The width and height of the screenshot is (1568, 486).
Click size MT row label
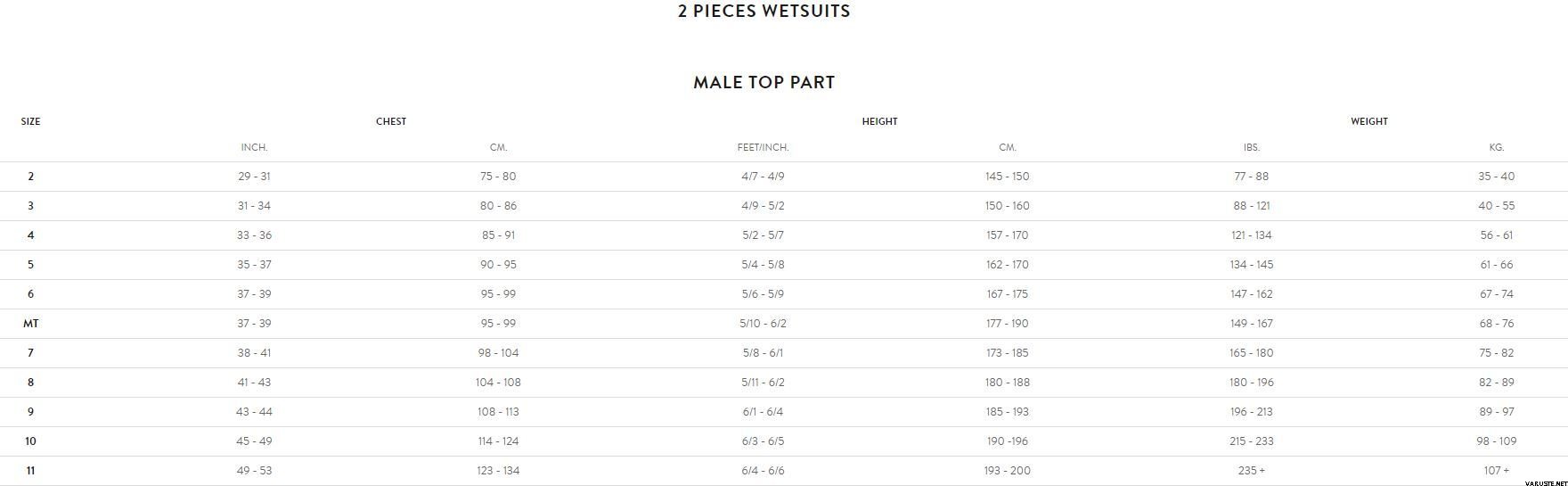(x=30, y=324)
